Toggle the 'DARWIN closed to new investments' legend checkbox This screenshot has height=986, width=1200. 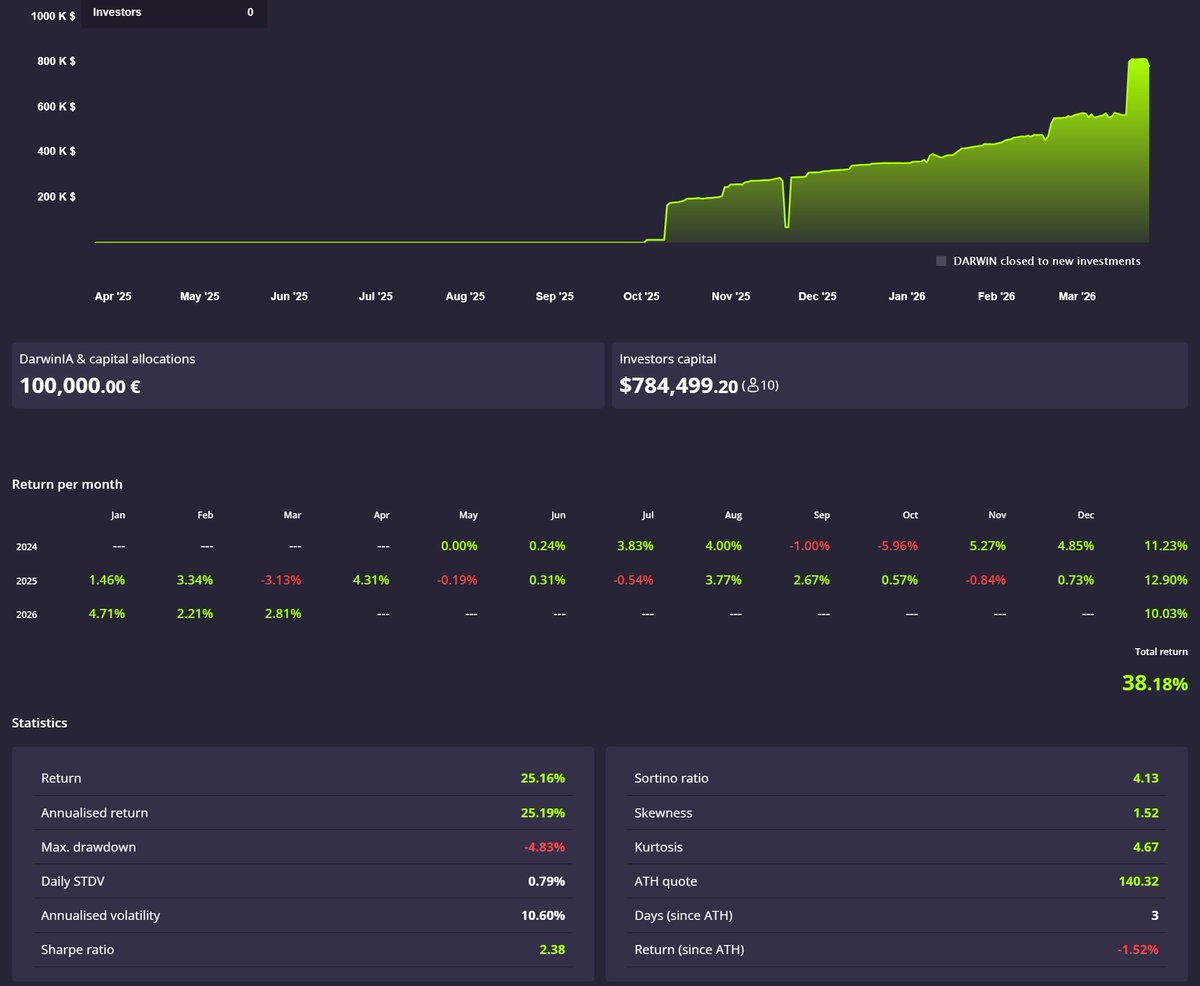tap(940, 260)
